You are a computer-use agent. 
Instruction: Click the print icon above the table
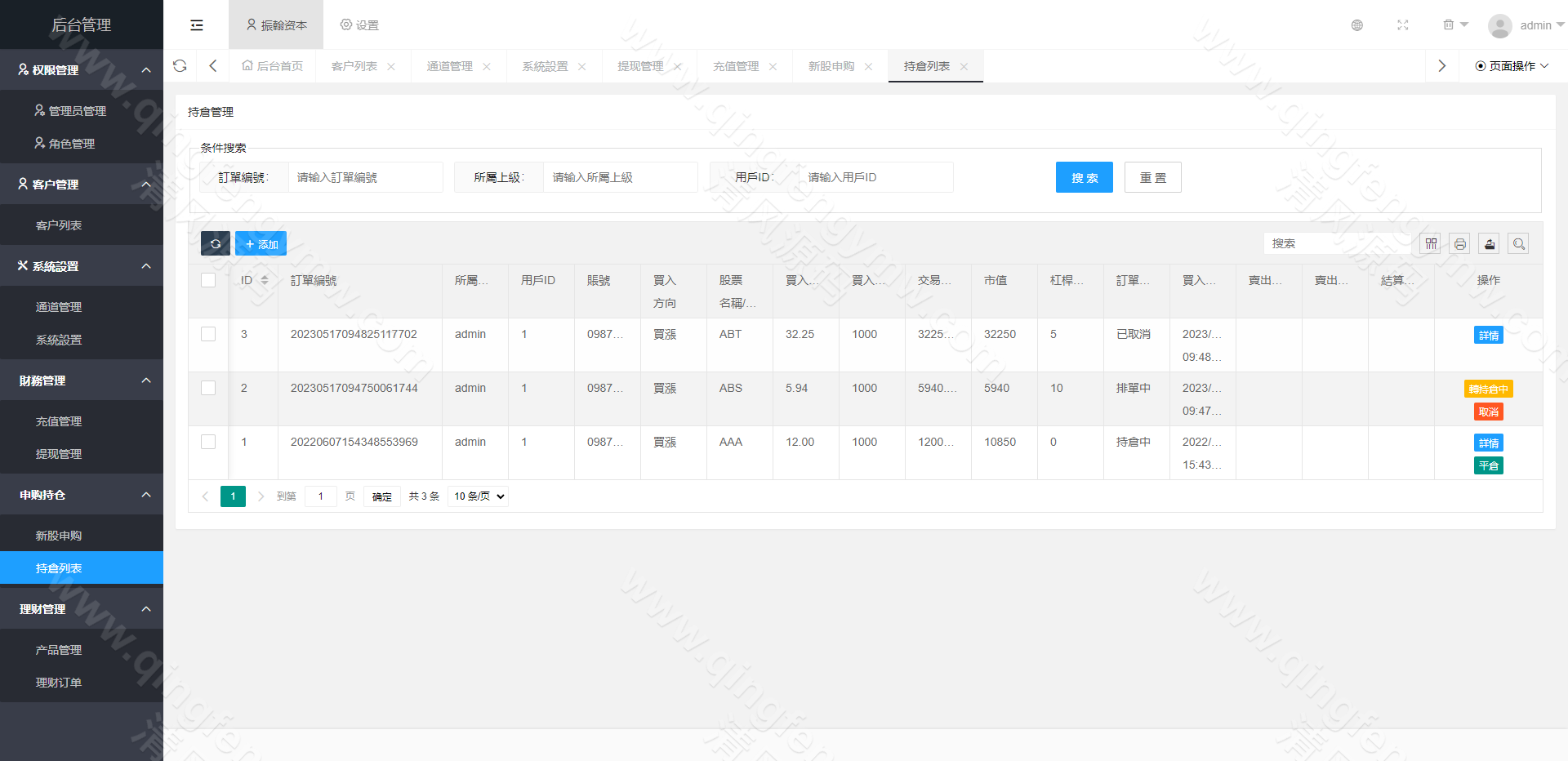pos(1460,243)
